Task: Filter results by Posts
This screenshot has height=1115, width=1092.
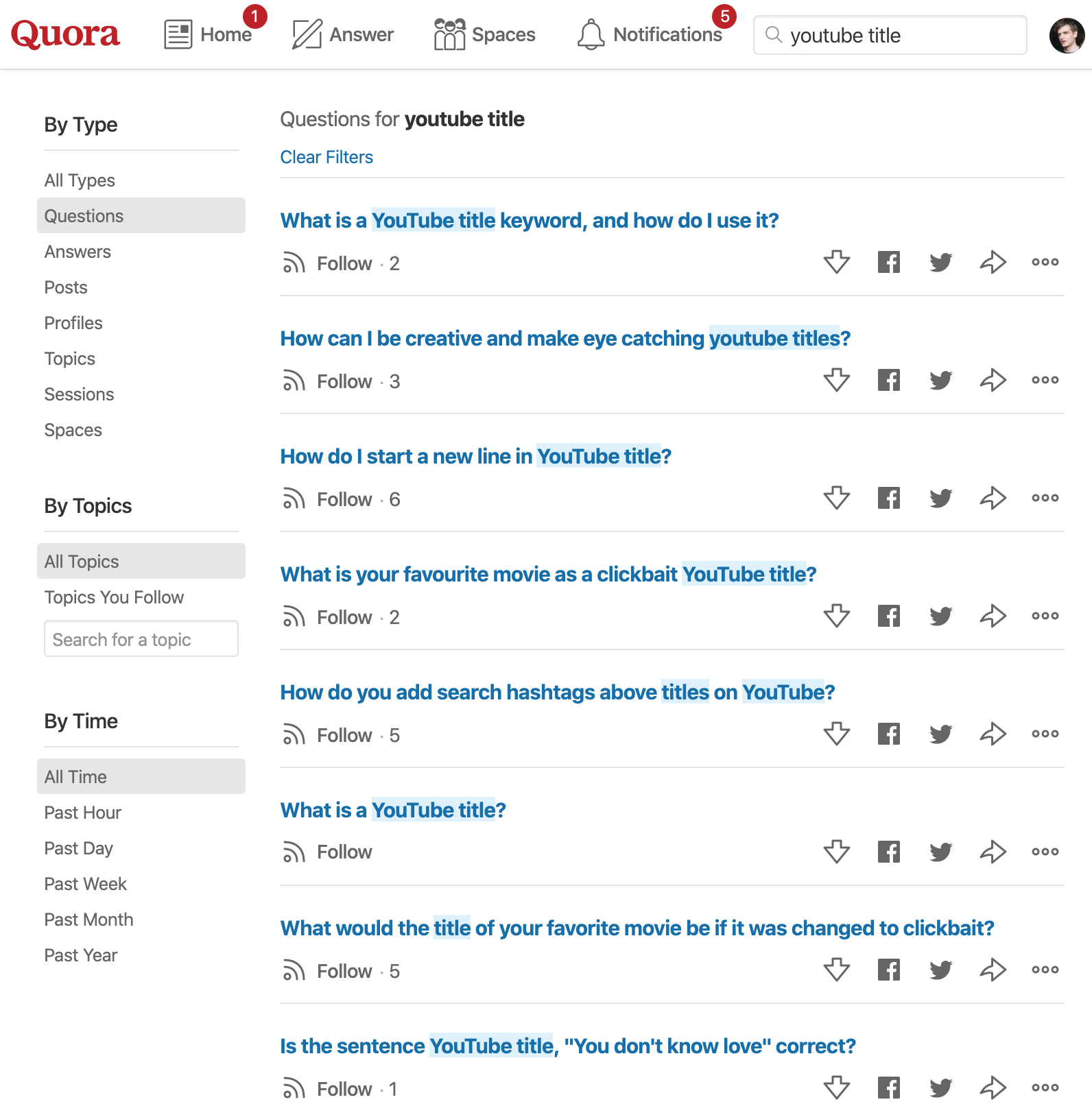Action: coord(66,287)
